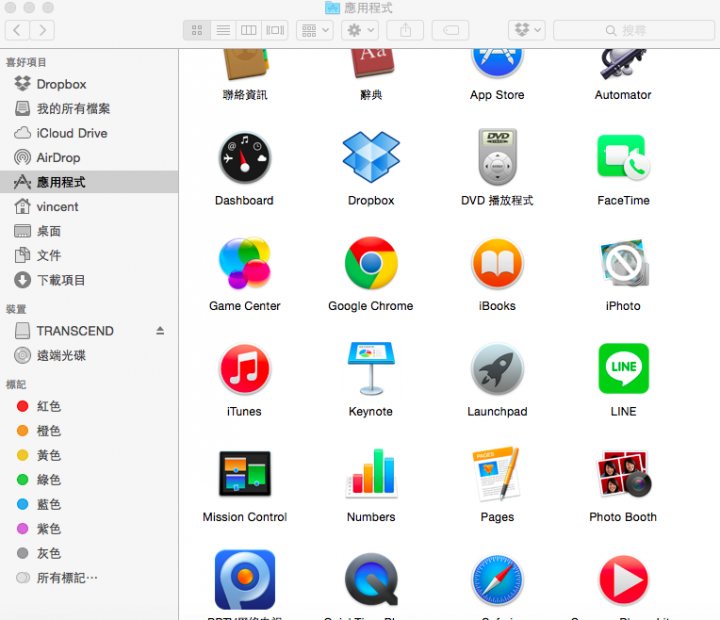Screen dimensions: 720x620
Task: Open the Dashboard app icon
Action: pyautogui.click(x=245, y=158)
